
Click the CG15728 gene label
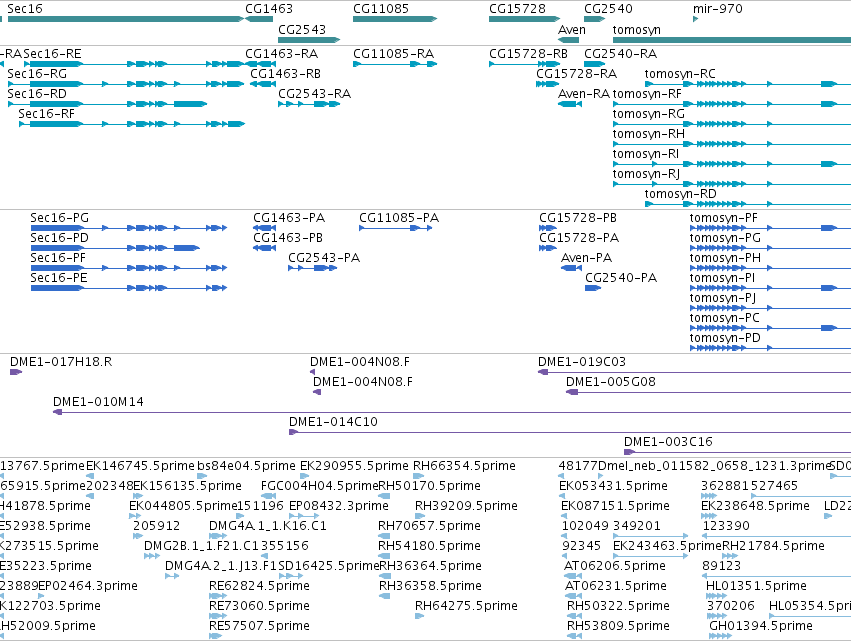coord(518,9)
